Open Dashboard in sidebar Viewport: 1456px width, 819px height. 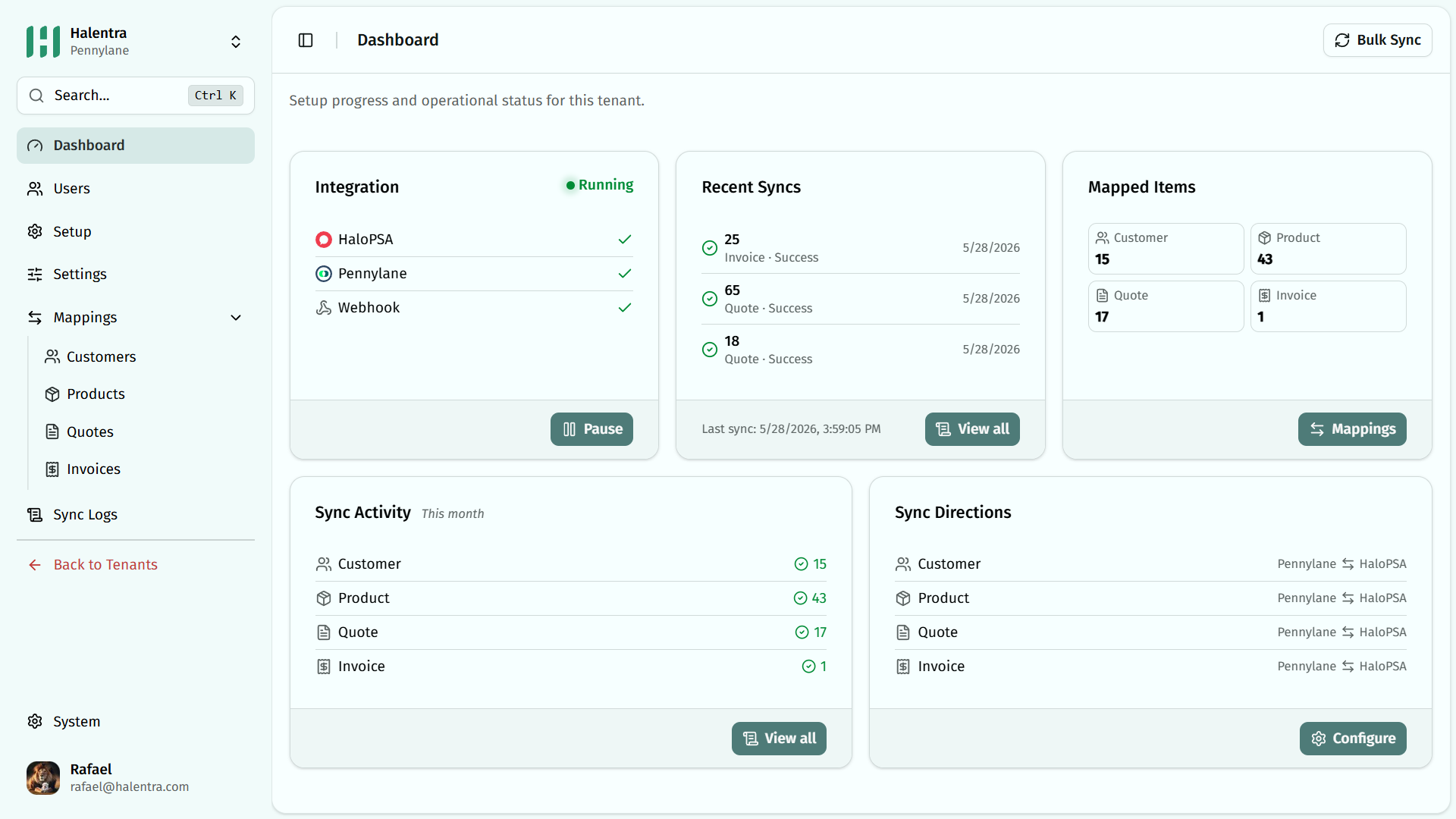(136, 146)
